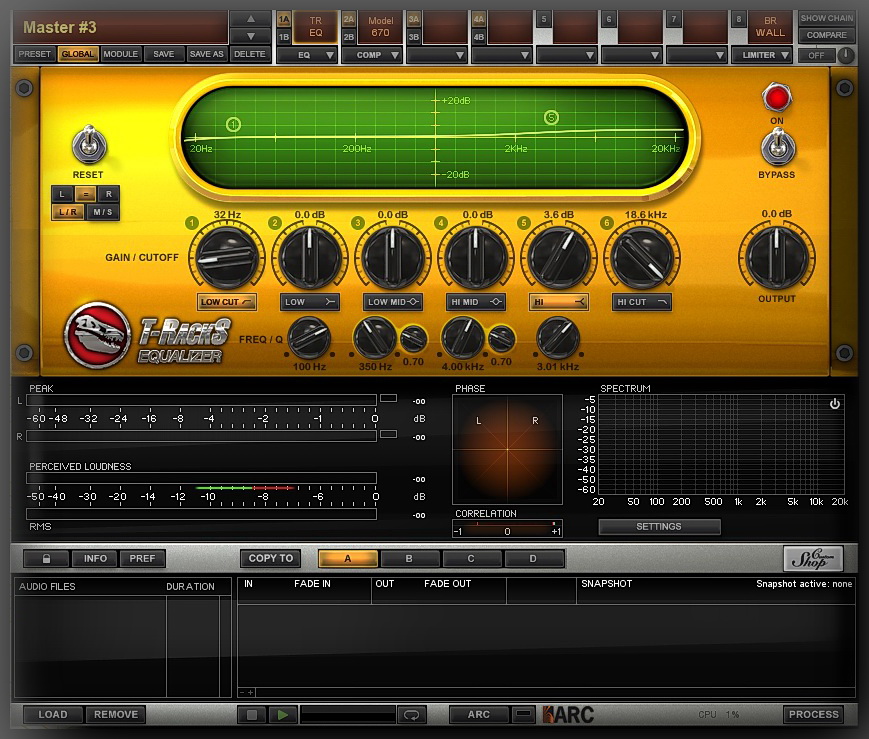Click the playback position display field
This screenshot has width=869, height=739.
coord(347,715)
